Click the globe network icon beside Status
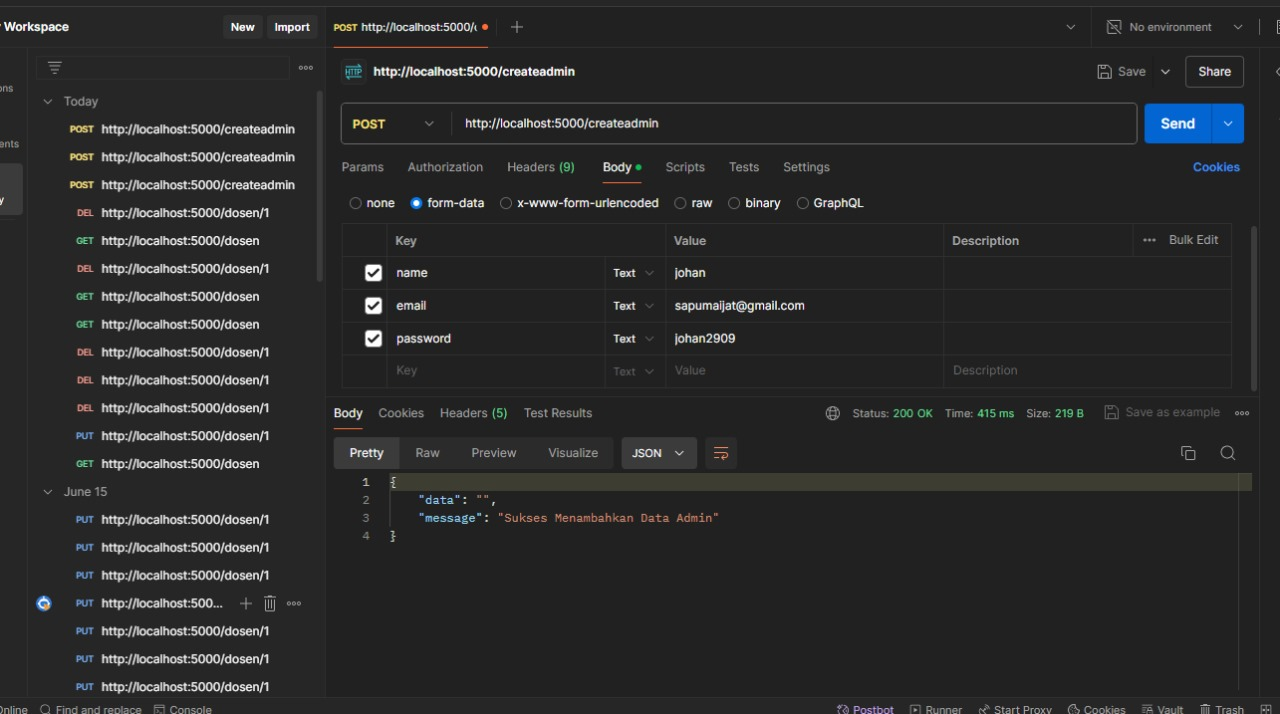This screenshot has height=714, width=1280. click(833, 413)
